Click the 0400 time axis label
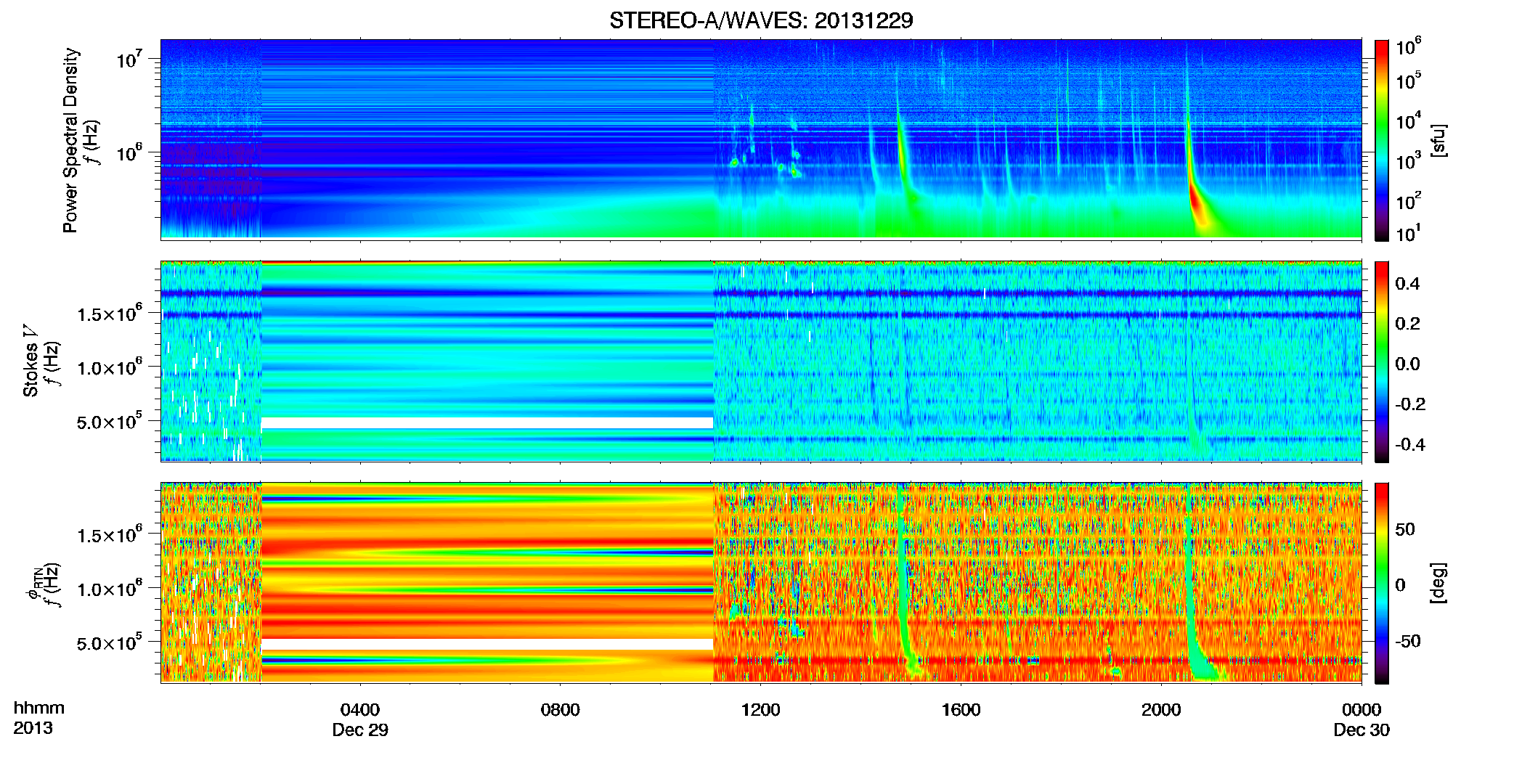Viewport: 1522px width, 784px height. click(360, 710)
